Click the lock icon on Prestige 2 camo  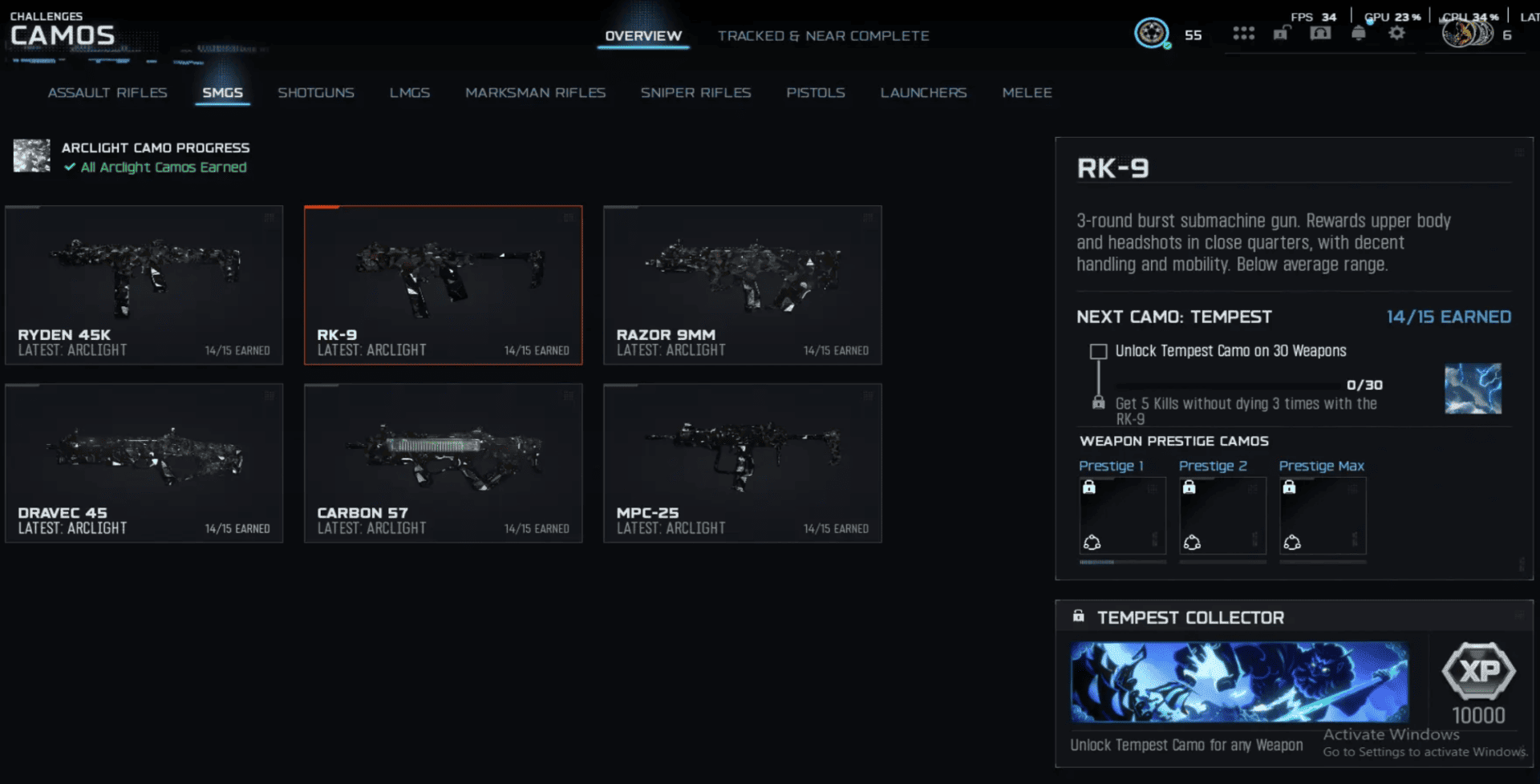click(x=1189, y=487)
